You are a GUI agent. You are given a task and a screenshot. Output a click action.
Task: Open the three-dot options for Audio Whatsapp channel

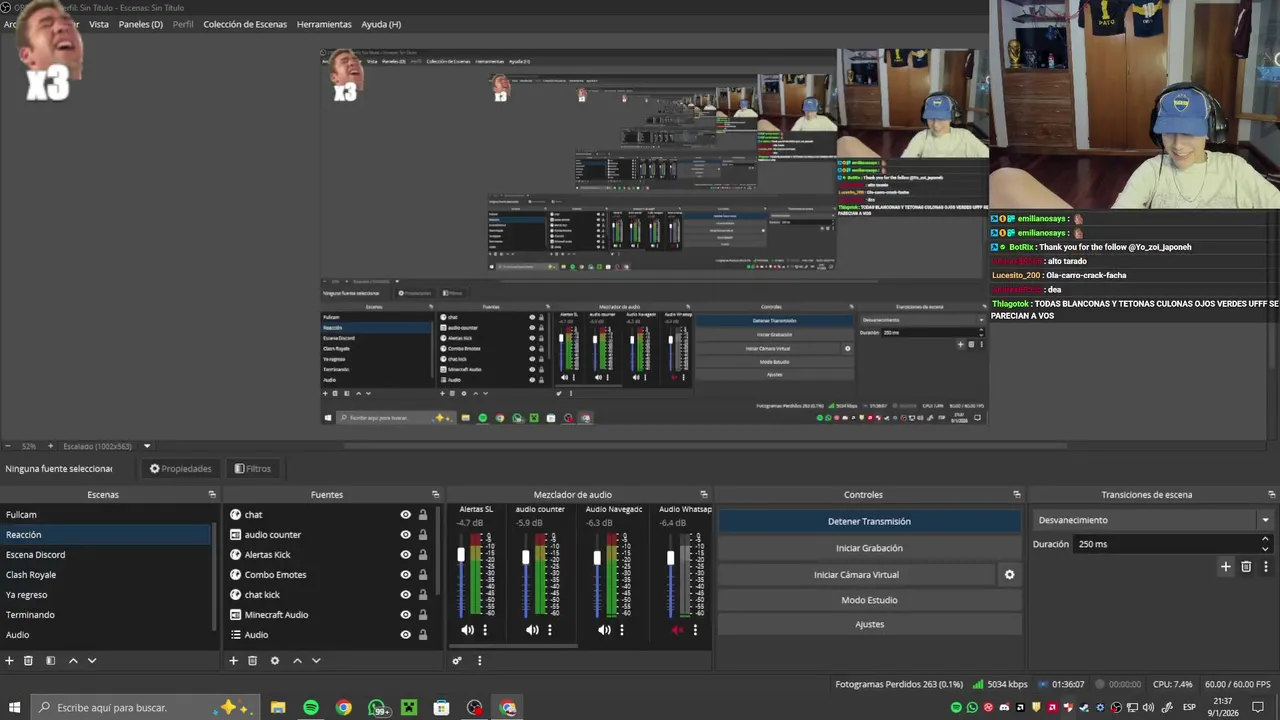(x=695, y=630)
